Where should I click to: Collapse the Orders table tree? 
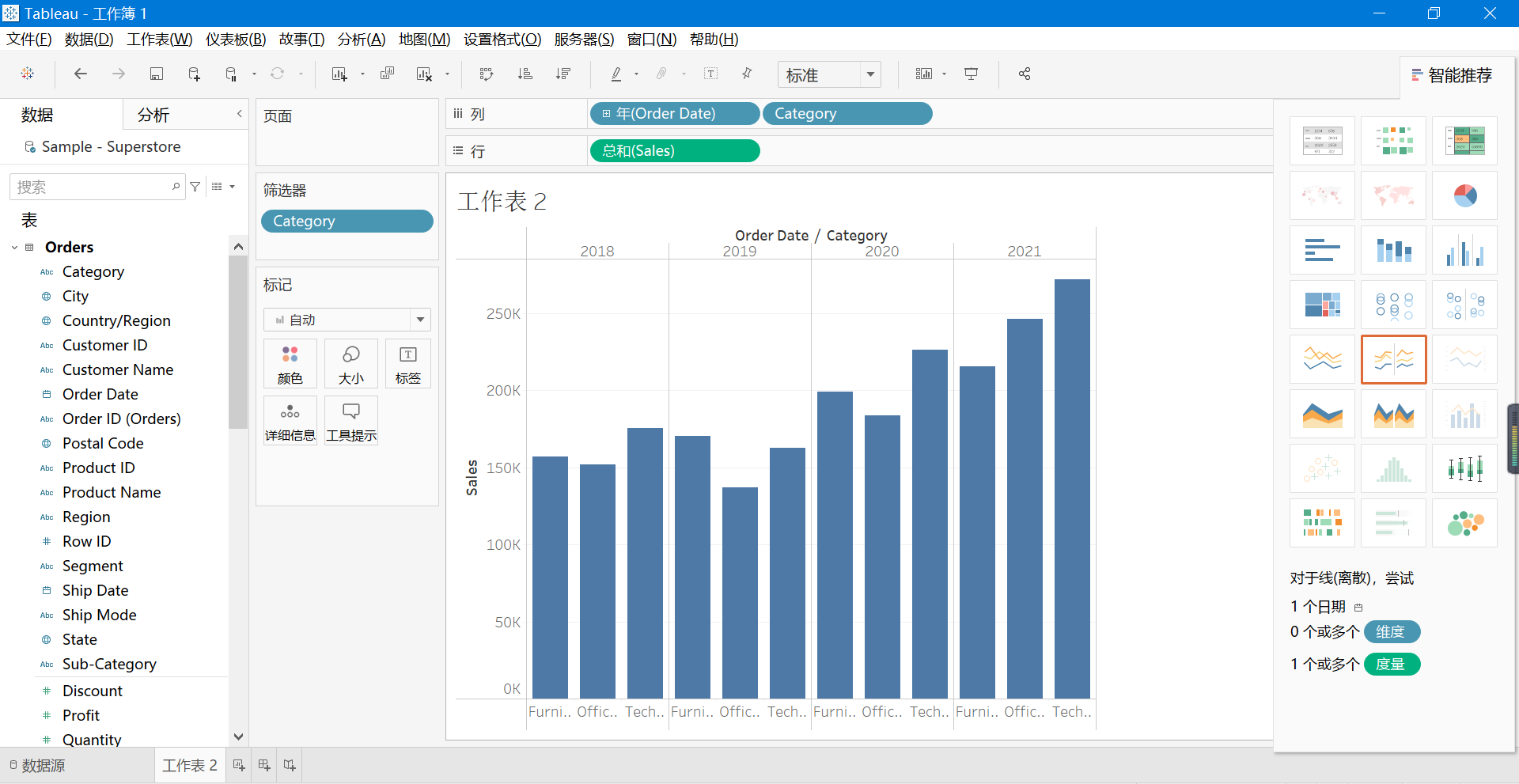point(14,248)
